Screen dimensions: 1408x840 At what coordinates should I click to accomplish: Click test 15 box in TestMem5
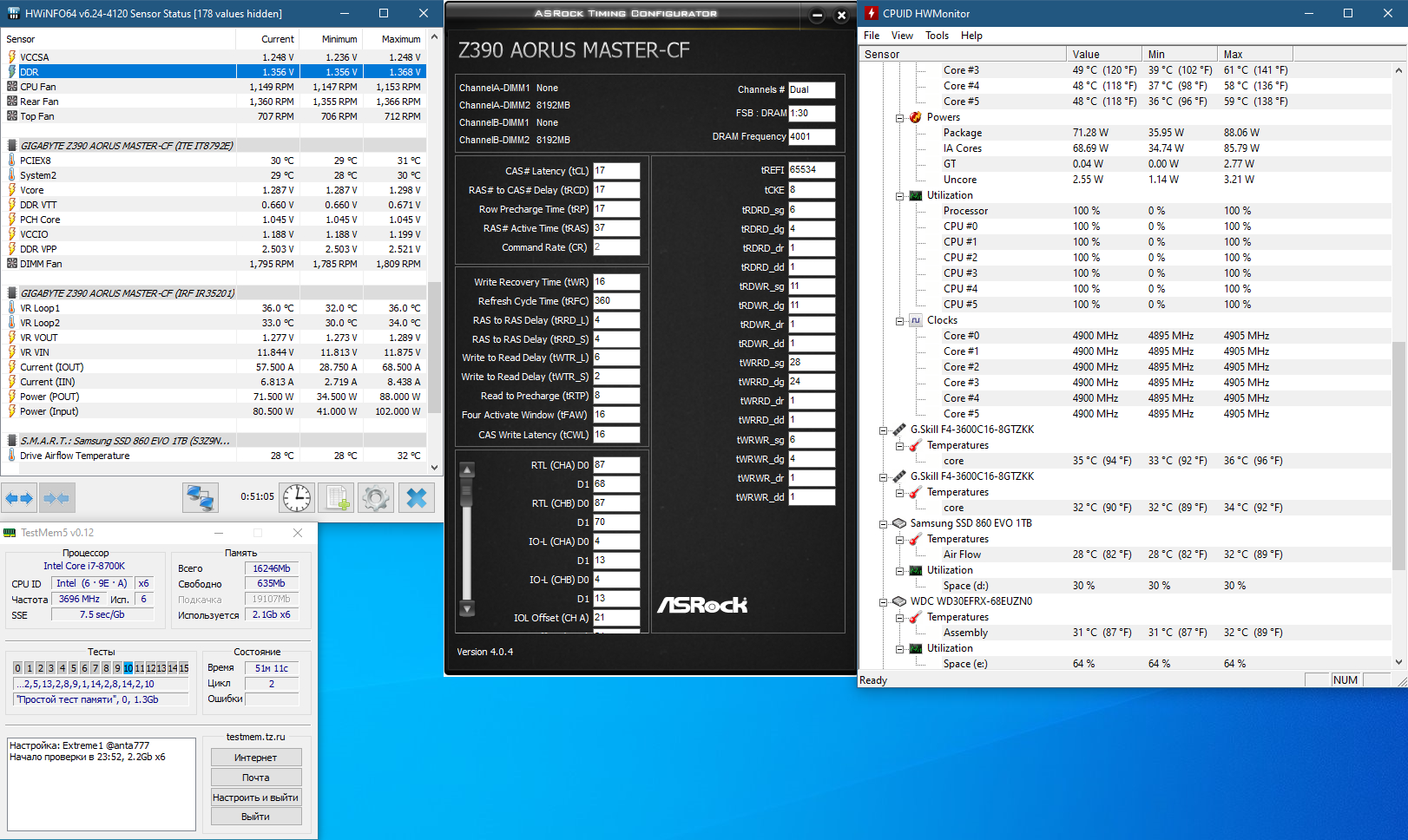(183, 668)
